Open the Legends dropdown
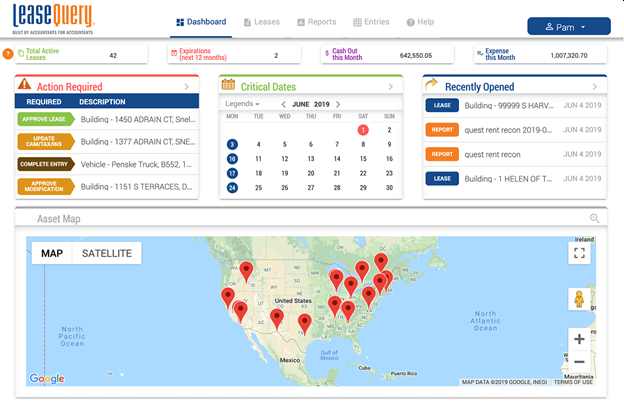624x401 pixels. [x=242, y=104]
